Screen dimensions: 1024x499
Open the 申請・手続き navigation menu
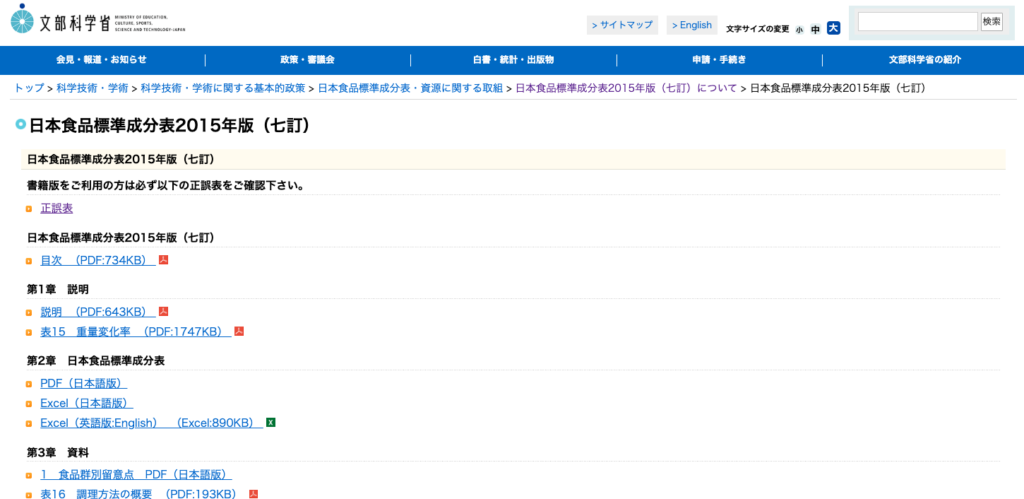719,60
